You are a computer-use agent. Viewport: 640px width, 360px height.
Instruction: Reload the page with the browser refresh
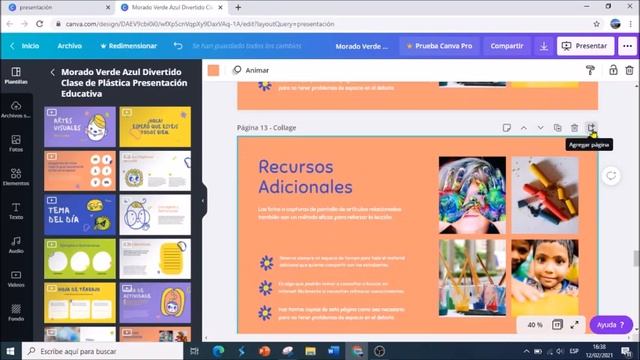(40, 24)
